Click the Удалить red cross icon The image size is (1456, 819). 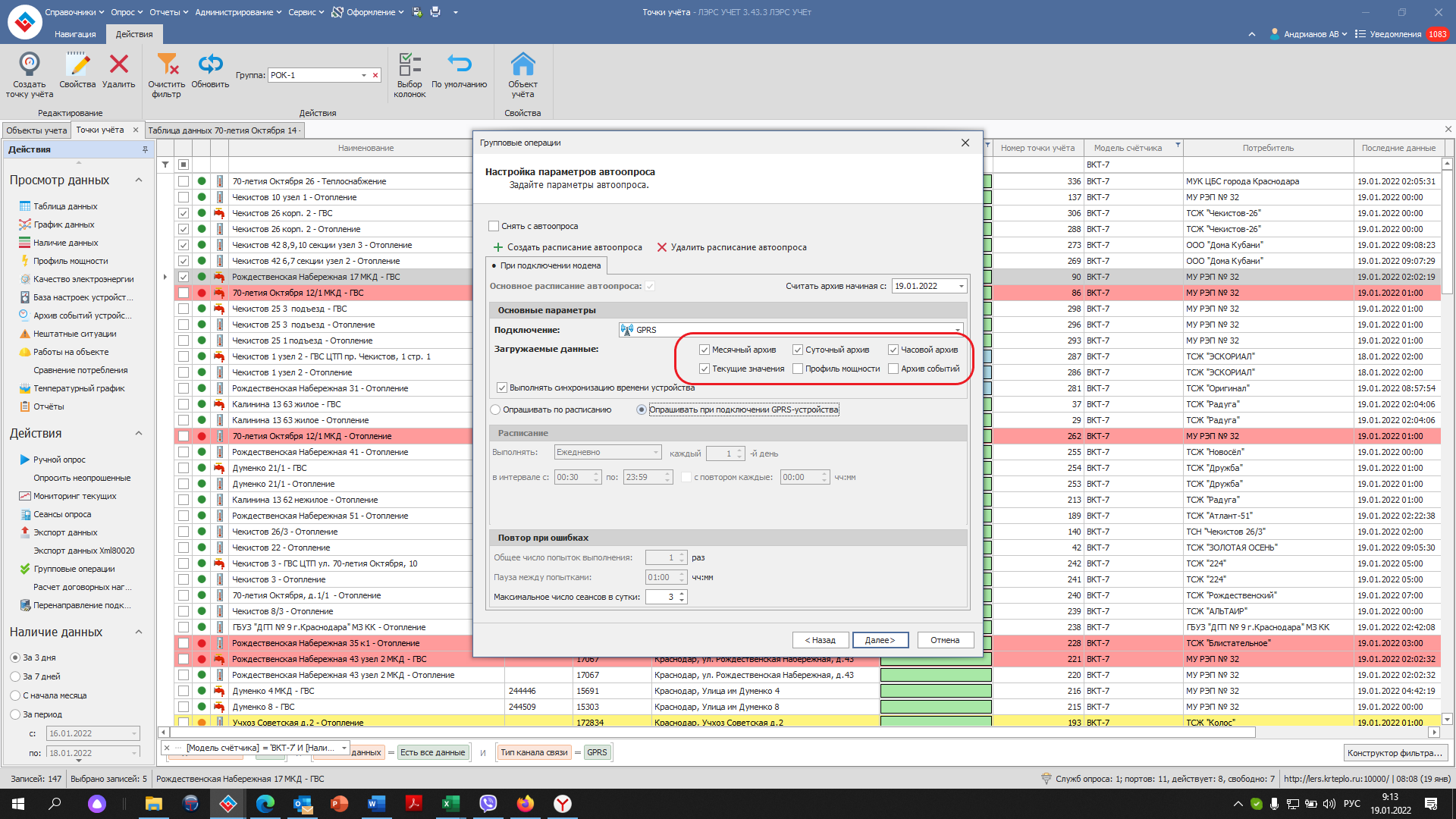pyautogui.click(x=118, y=64)
